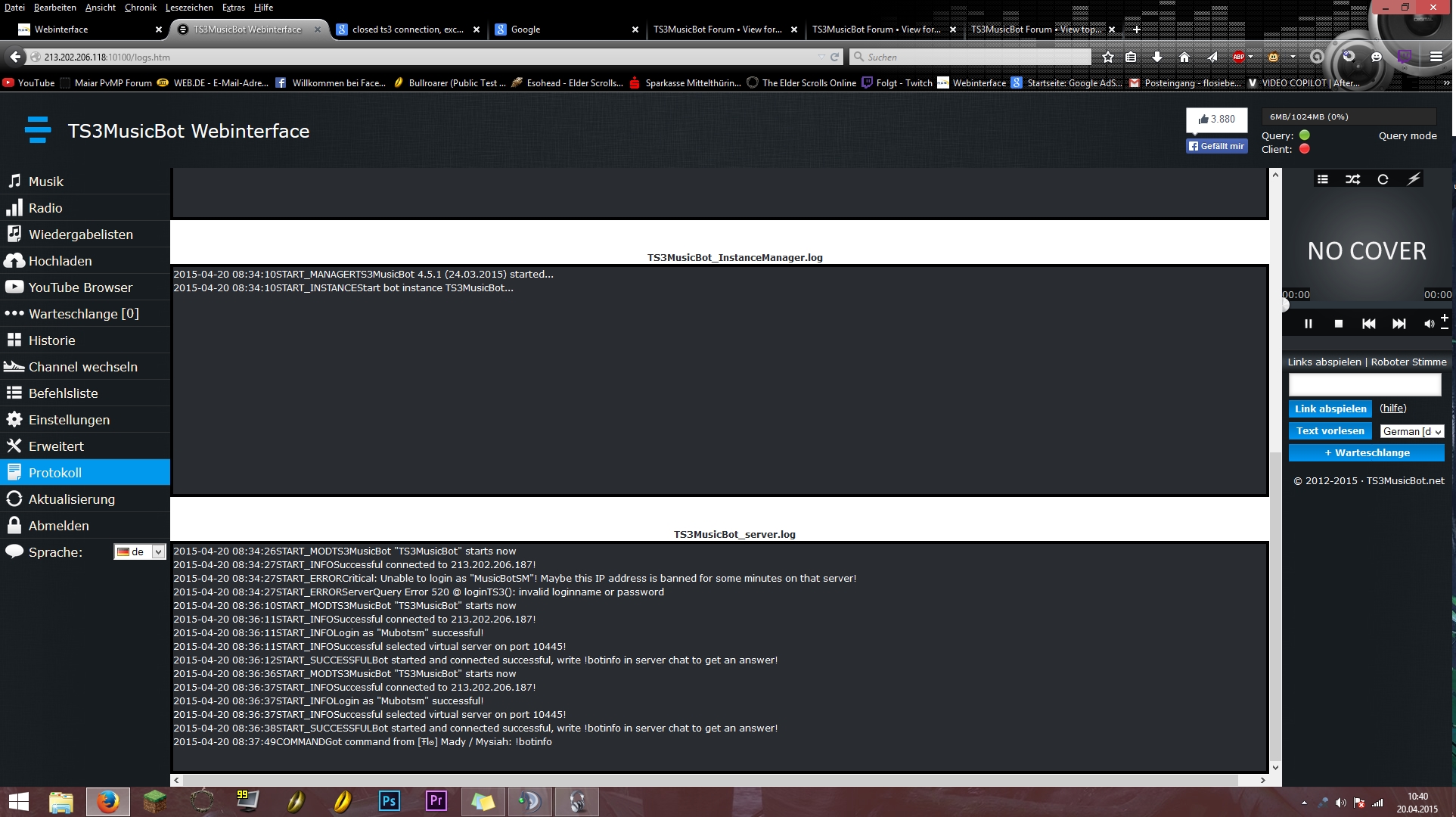
Task: Increase the volume with plus button
Action: click(1444, 318)
